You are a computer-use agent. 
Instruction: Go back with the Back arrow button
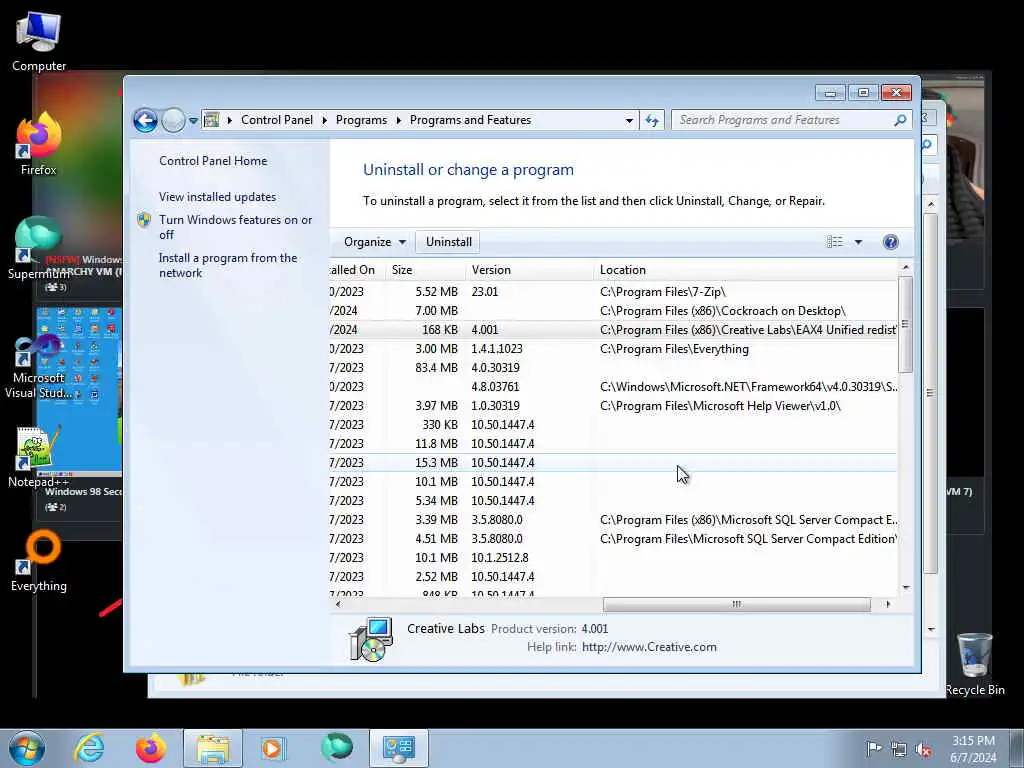145,120
